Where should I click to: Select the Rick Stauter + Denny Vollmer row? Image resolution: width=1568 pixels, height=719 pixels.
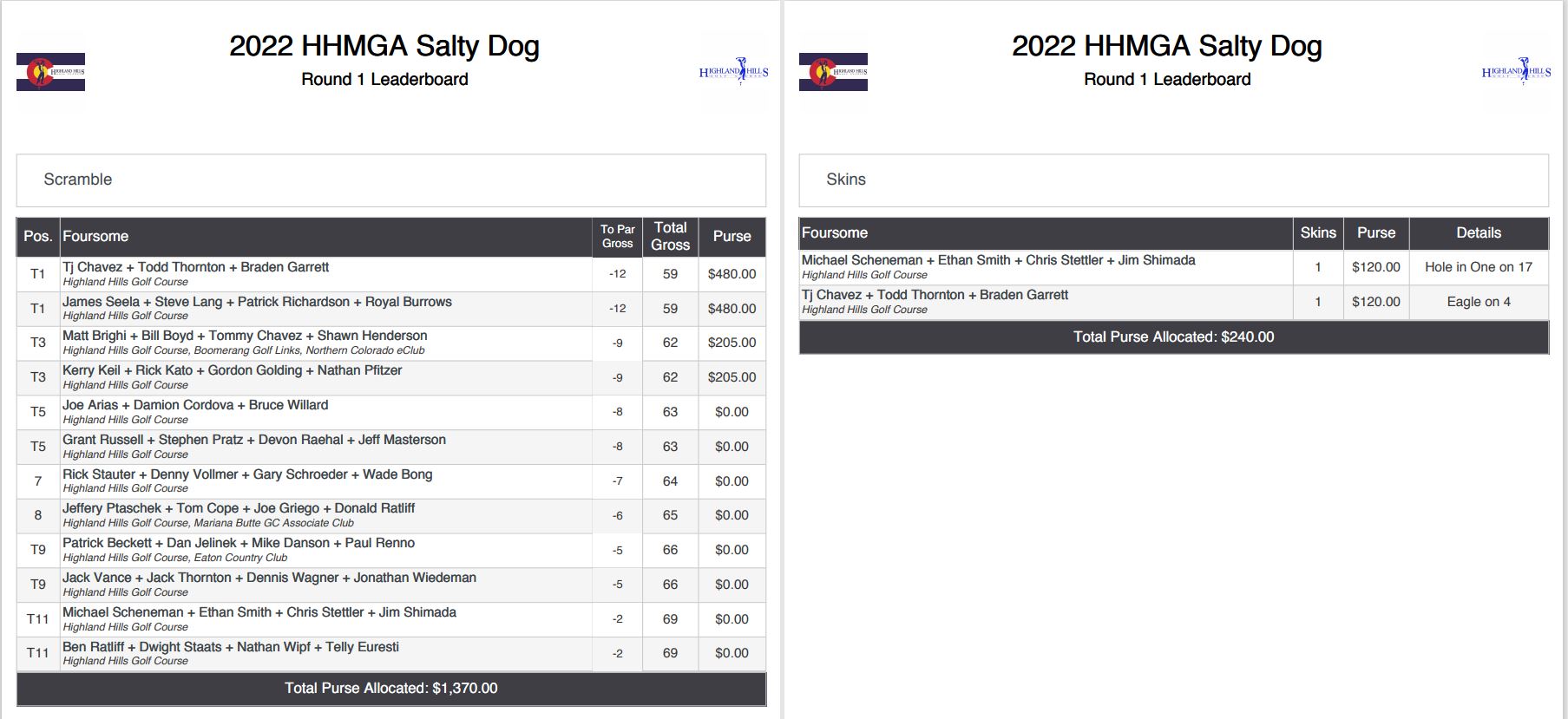tap(391, 481)
